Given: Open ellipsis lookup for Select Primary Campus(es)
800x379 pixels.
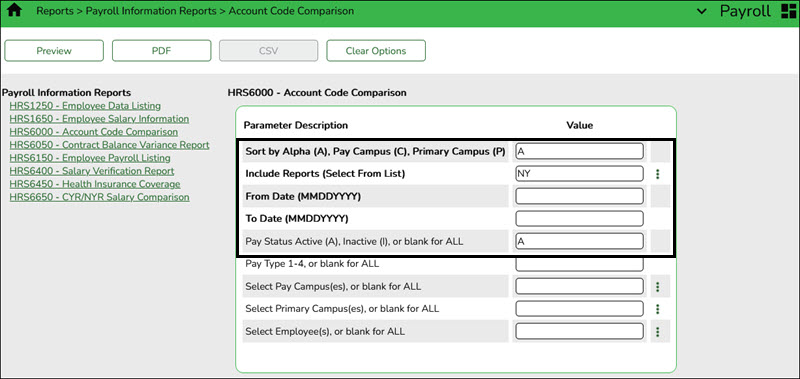Looking at the screenshot, I should pyautogui.click(x=658, y=309).
